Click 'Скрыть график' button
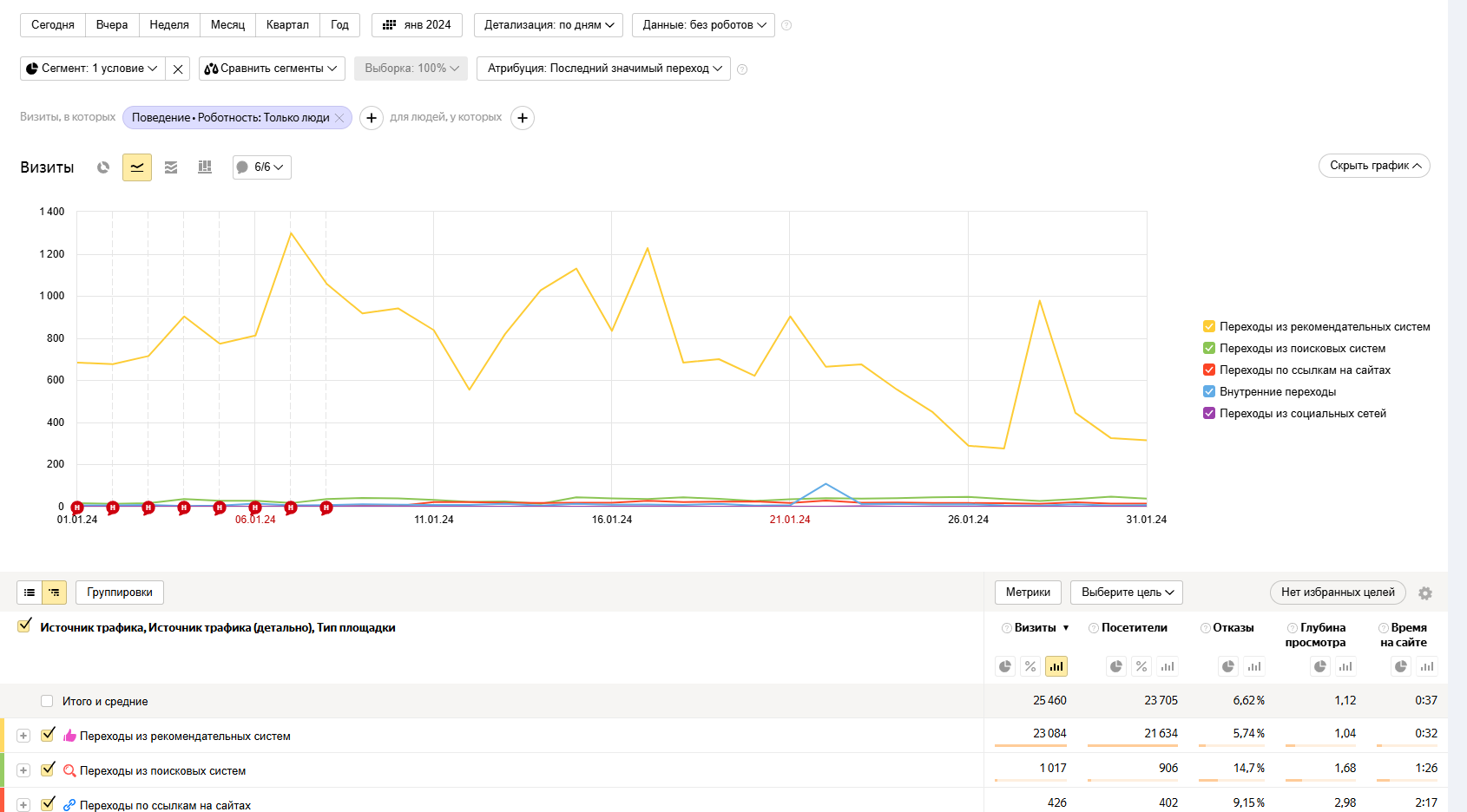 [x=1374, y=166]
